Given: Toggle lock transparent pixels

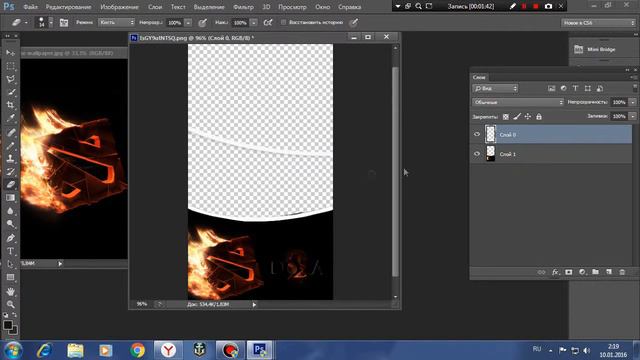Looking at the screenshot, I should pos(506,117).
